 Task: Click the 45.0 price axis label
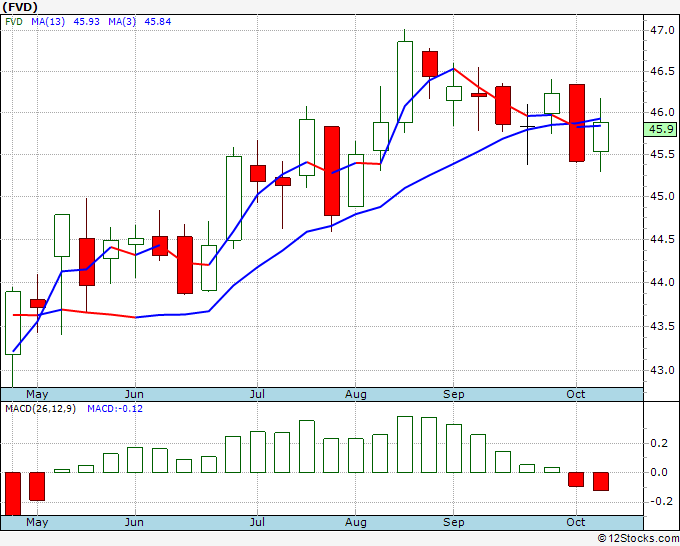pos(662,196)
